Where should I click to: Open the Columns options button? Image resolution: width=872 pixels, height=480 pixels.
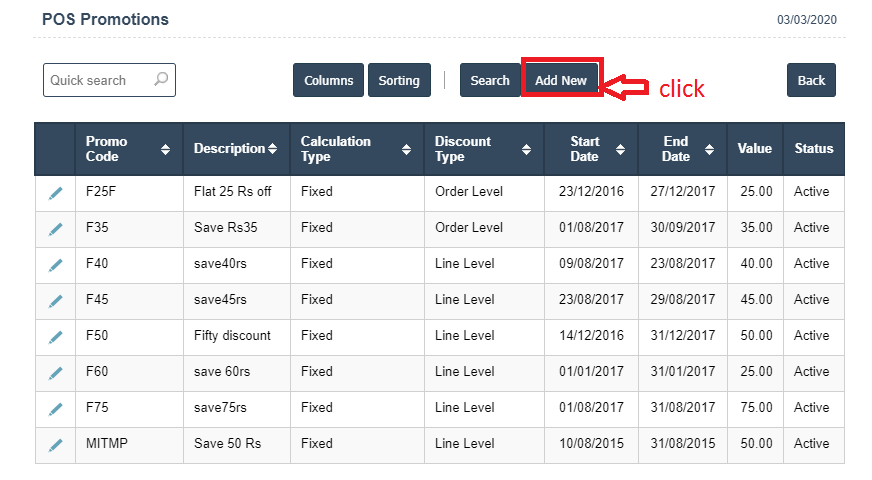[x=328, y=81]
